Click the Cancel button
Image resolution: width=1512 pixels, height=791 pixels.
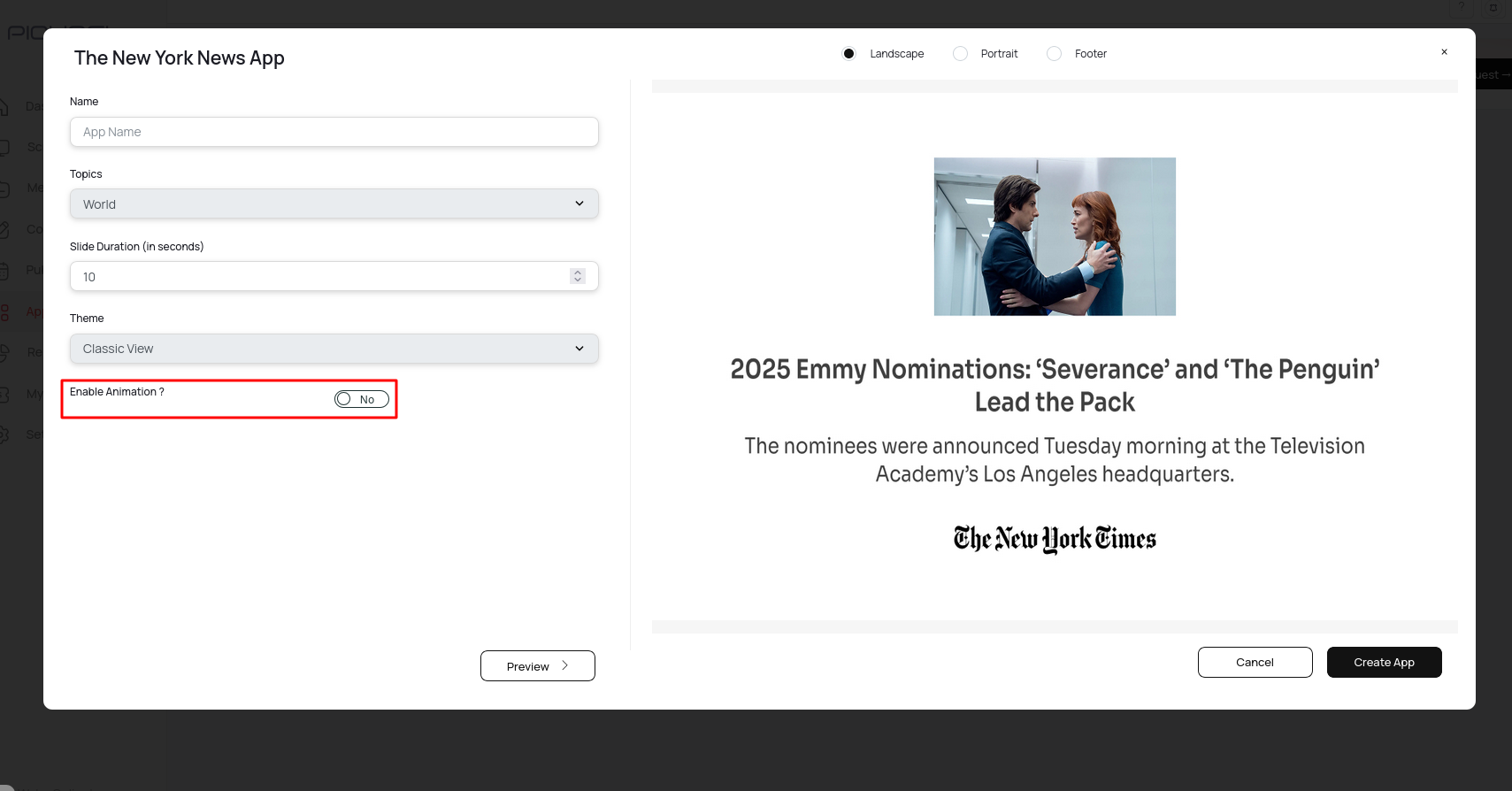pos(1255,662)
